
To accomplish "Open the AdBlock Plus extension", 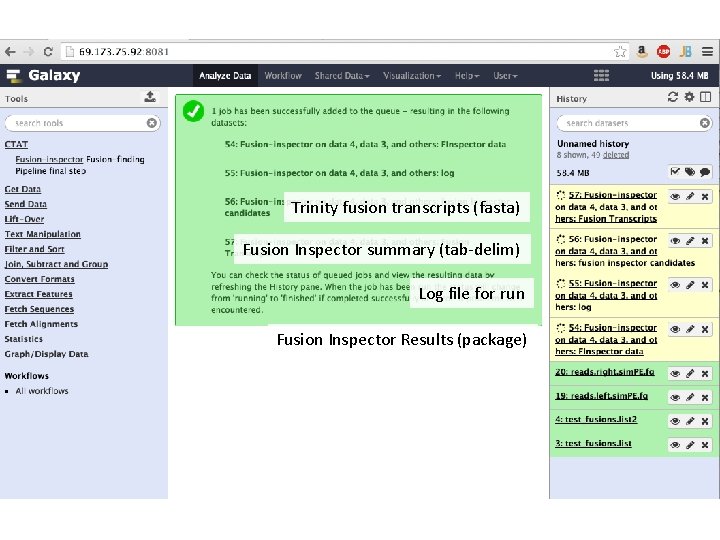I will 664,51.
